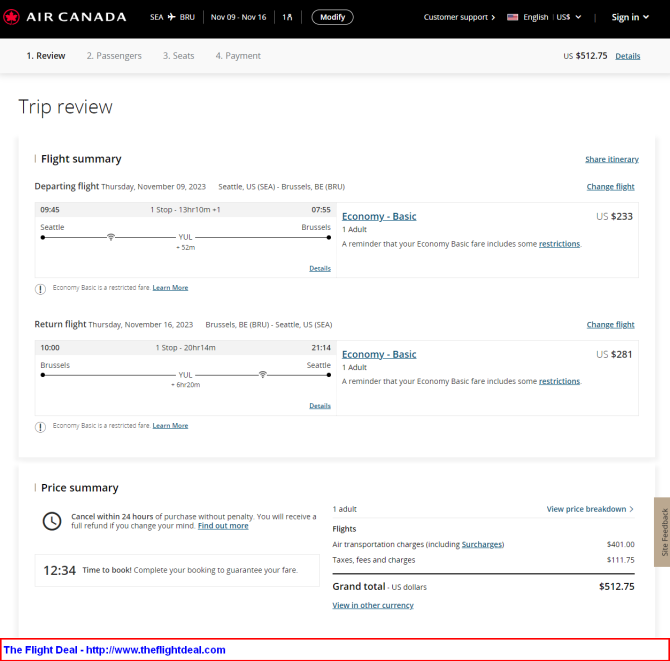Screen dimensions: 670x661
Task: Click the $111.75 taxes and fees amount
Action: tap(620, 560)
